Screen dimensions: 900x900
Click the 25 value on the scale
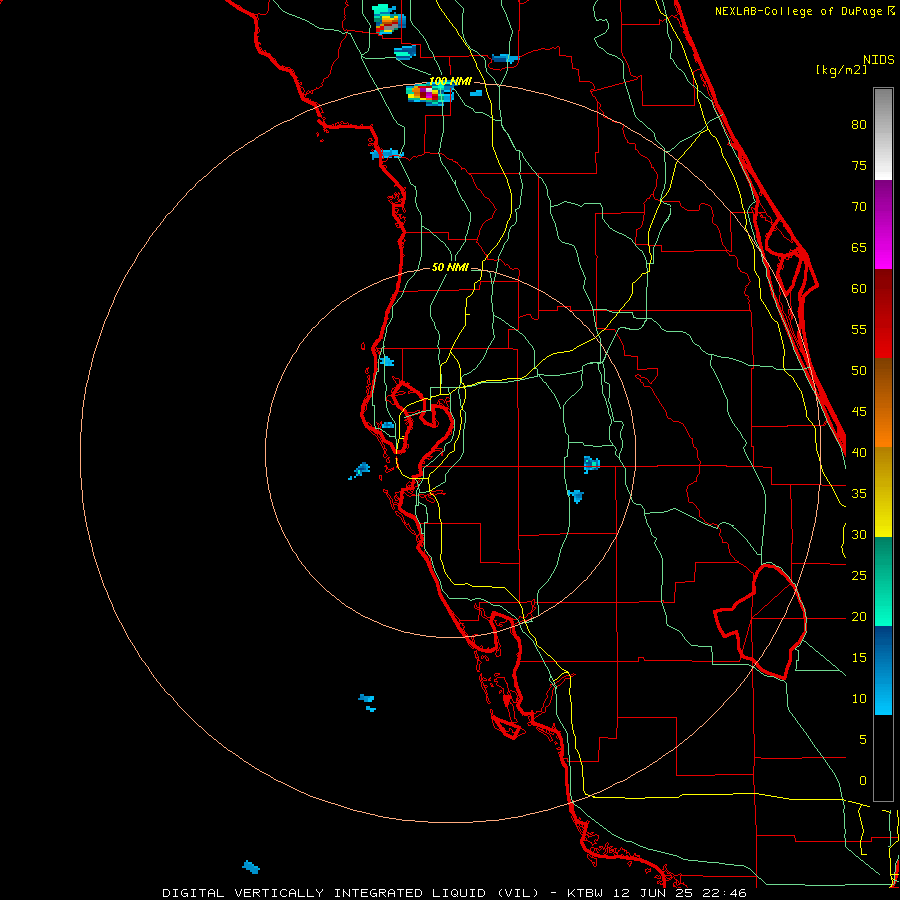pos(859,576)
